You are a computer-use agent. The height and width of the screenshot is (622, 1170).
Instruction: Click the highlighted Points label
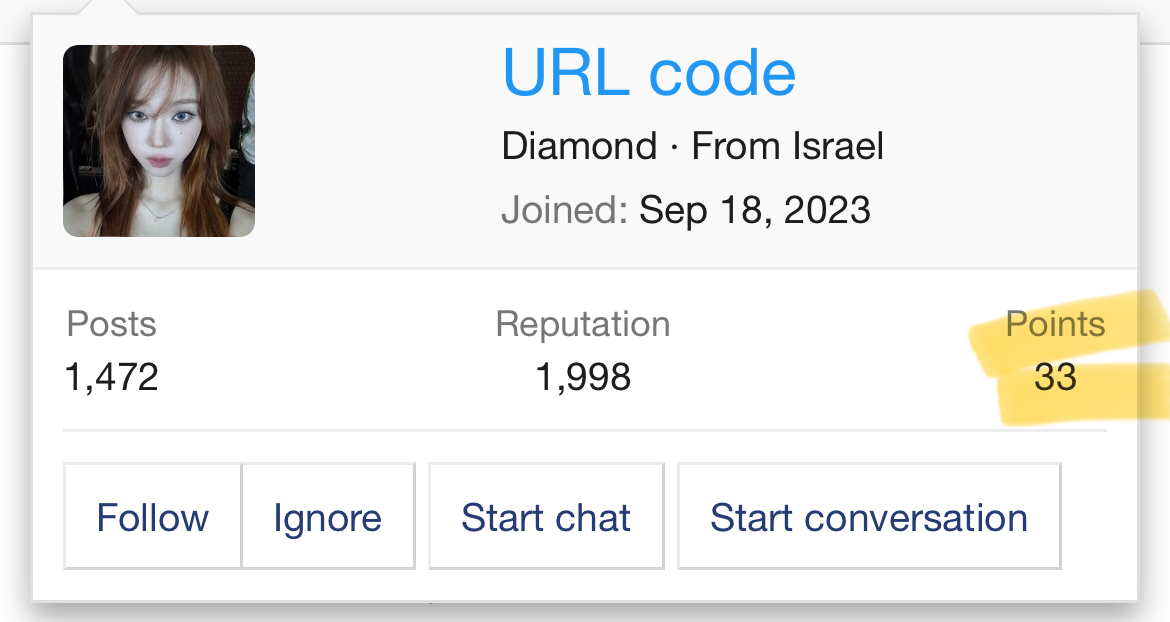[x=1055, y=324]
